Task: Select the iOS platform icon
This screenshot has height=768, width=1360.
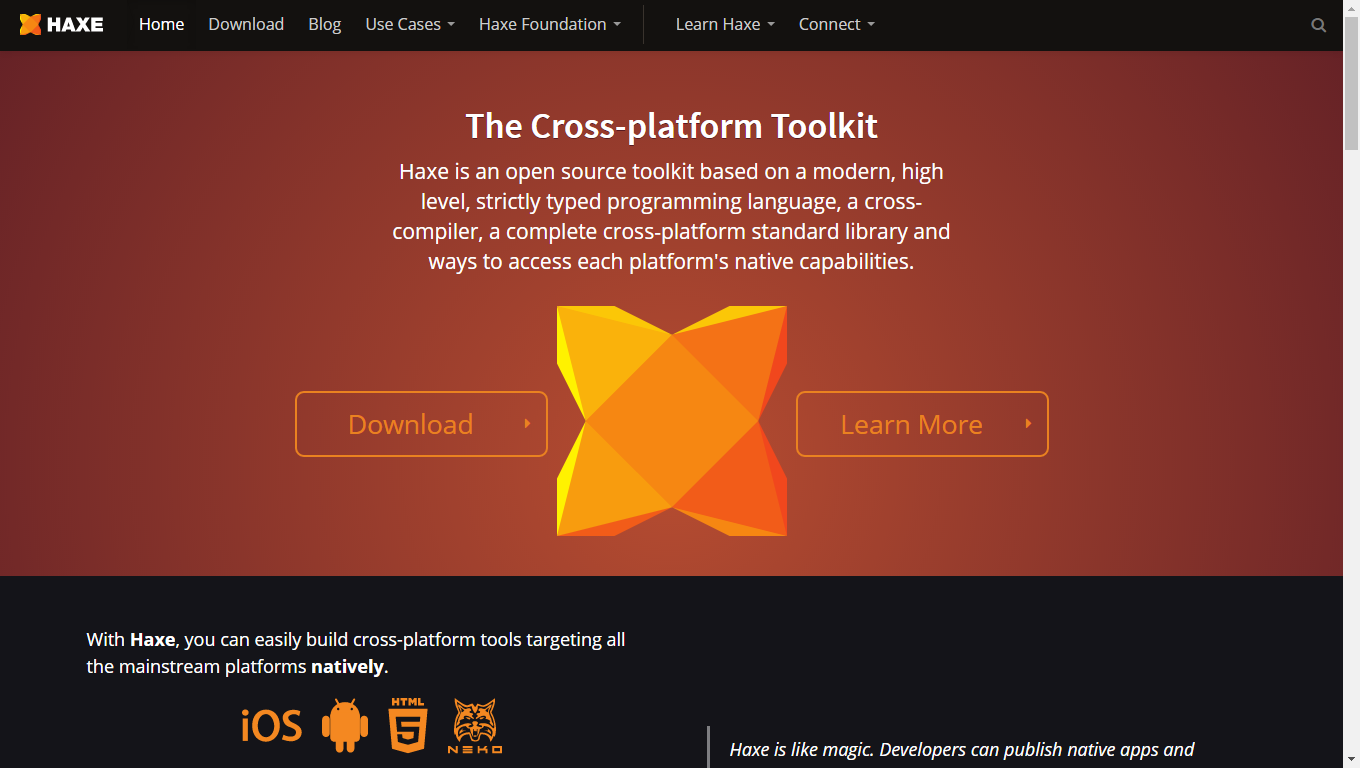Action: pyautogui.click(x=271, y=725)
